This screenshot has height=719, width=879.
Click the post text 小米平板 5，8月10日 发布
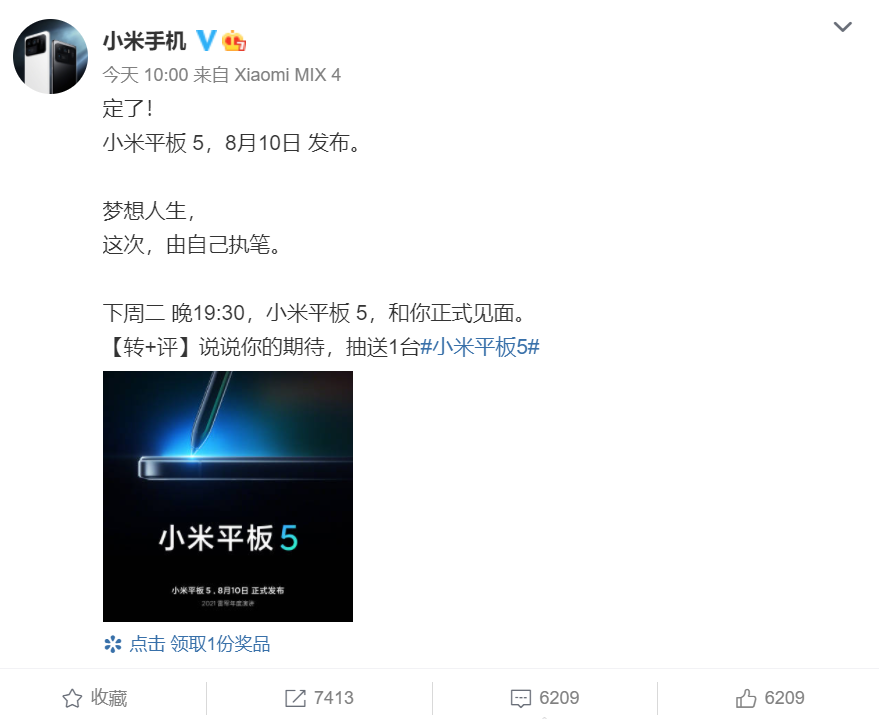point(232,143)
